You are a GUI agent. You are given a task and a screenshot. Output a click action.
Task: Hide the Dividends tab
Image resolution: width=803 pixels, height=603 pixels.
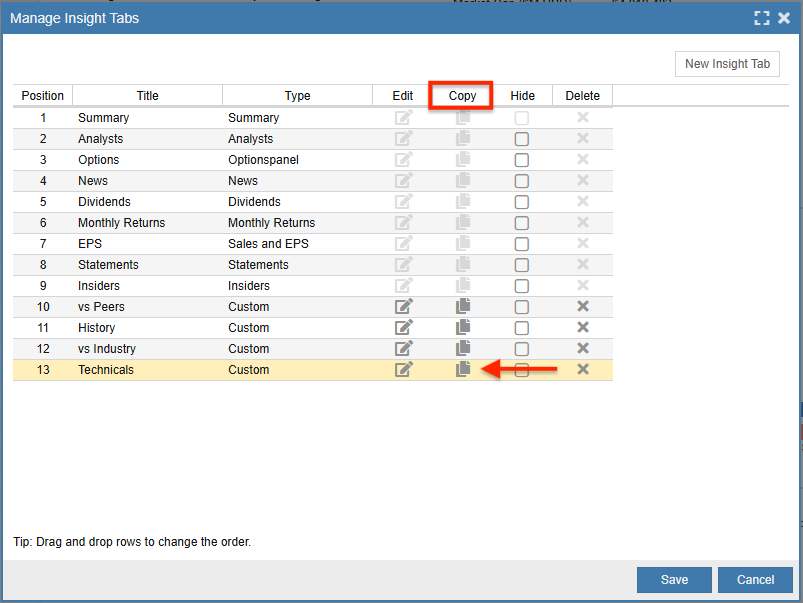click(522, 202)
